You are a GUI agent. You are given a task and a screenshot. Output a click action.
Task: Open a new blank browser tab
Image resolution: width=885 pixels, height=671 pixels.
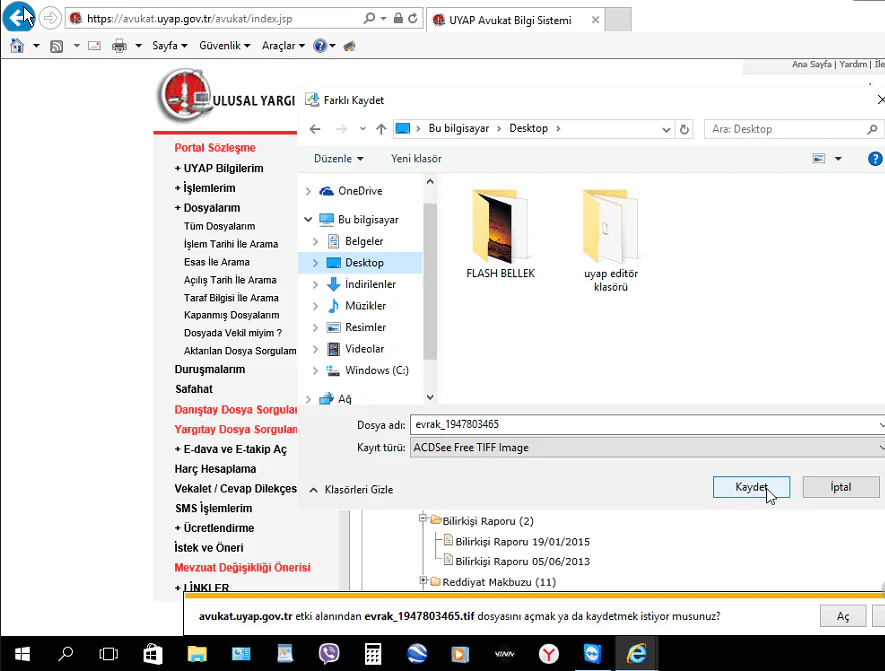619,20
